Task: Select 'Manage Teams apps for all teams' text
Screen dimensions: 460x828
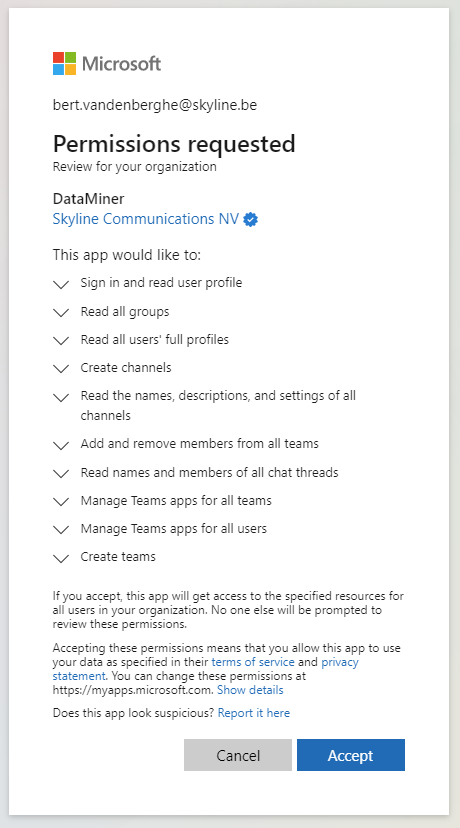Action: pyautogui.click(x=176, y=500)
